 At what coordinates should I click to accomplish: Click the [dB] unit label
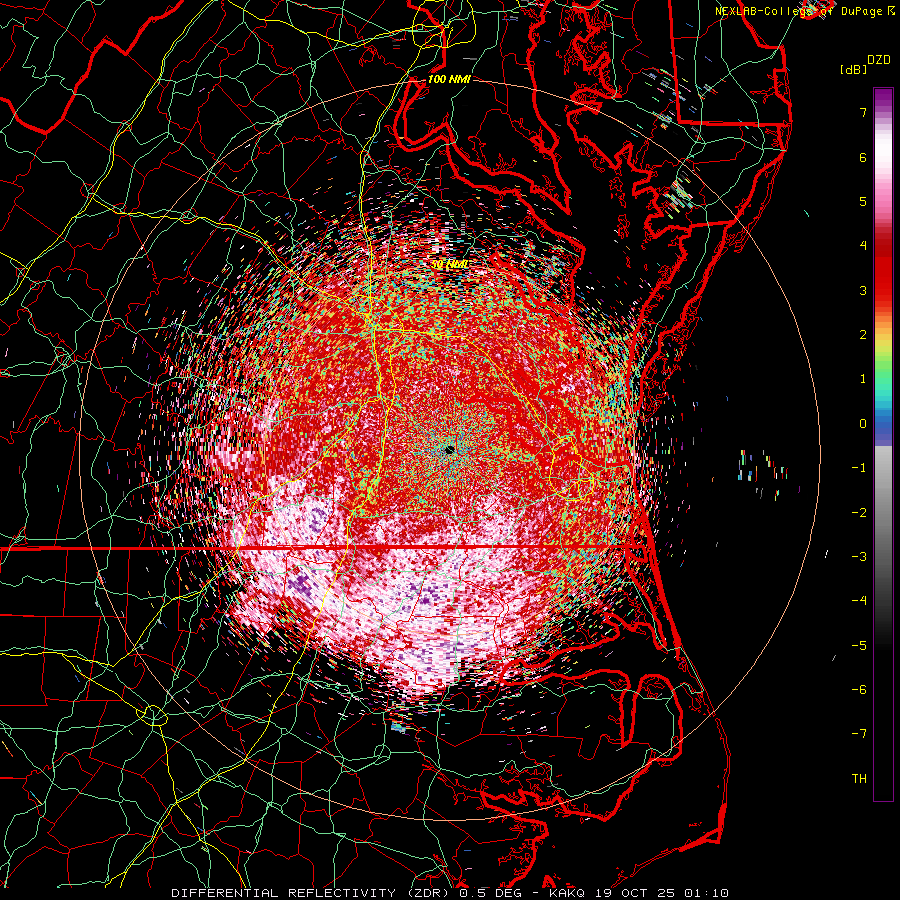[853, 69]
